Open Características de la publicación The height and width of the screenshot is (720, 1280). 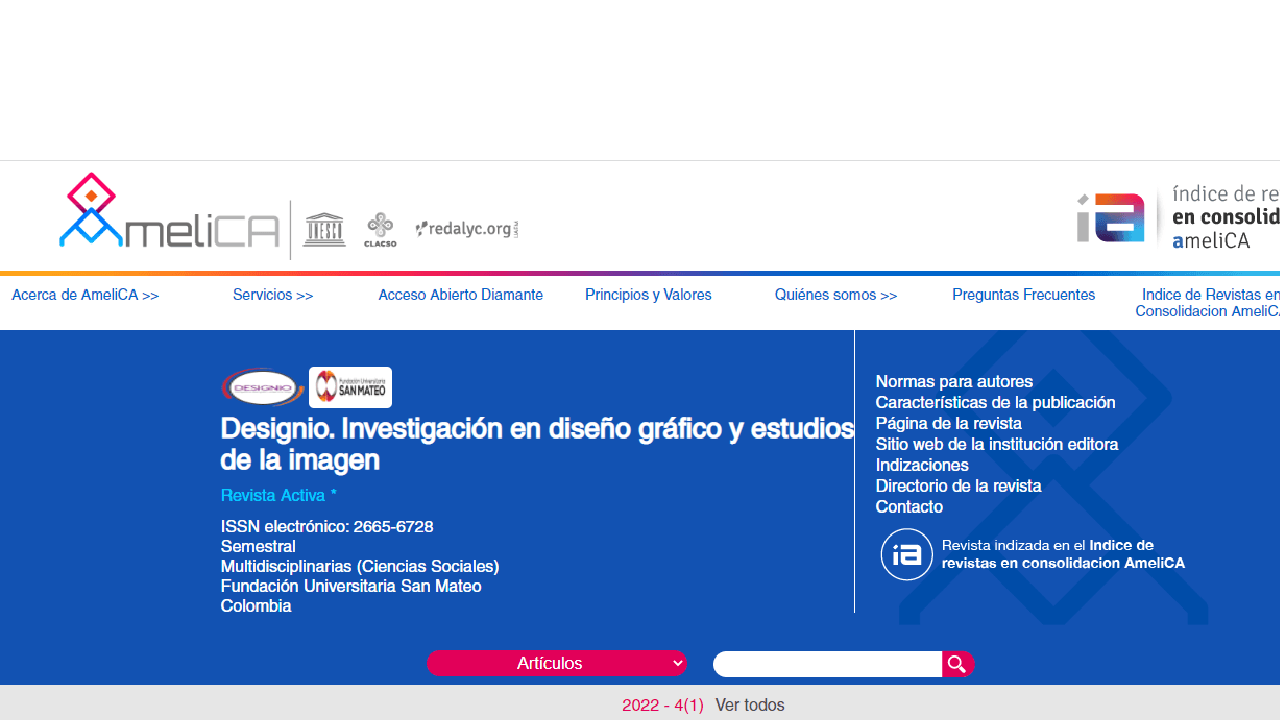coord(995,402)
